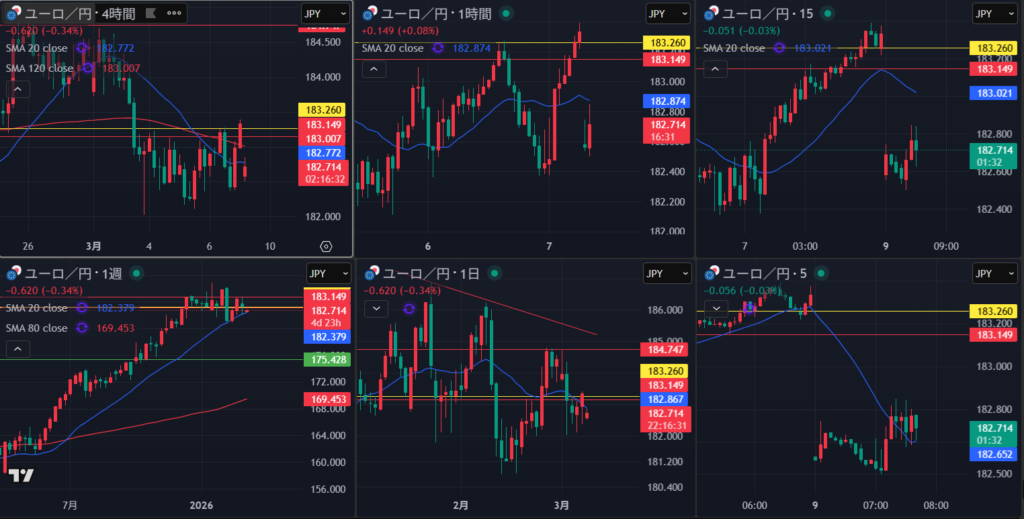Click the TradingView logo on the weekly chart

tap(22, 476)
